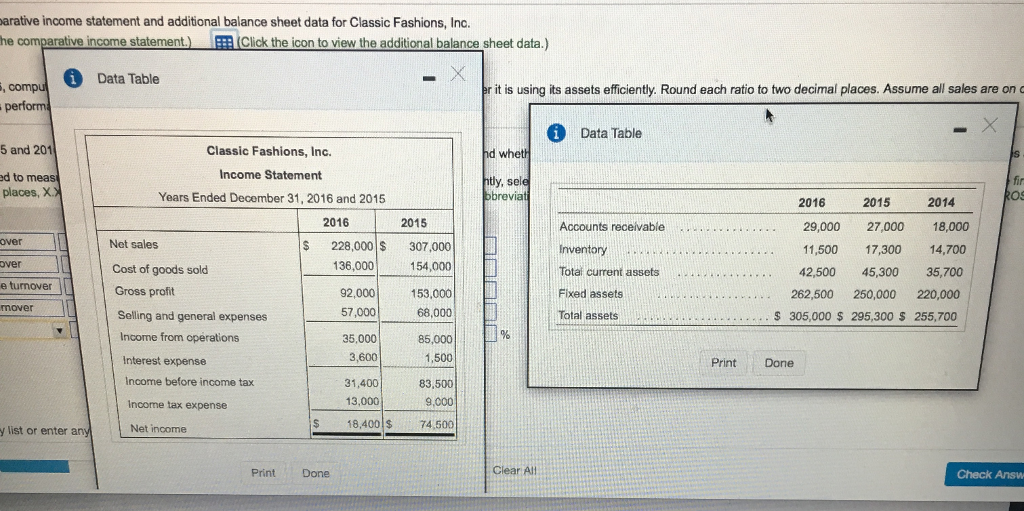The image size is (1024, 511).
Task: Select Inventory 2015 value 17,300
Action: coord(882,250)
